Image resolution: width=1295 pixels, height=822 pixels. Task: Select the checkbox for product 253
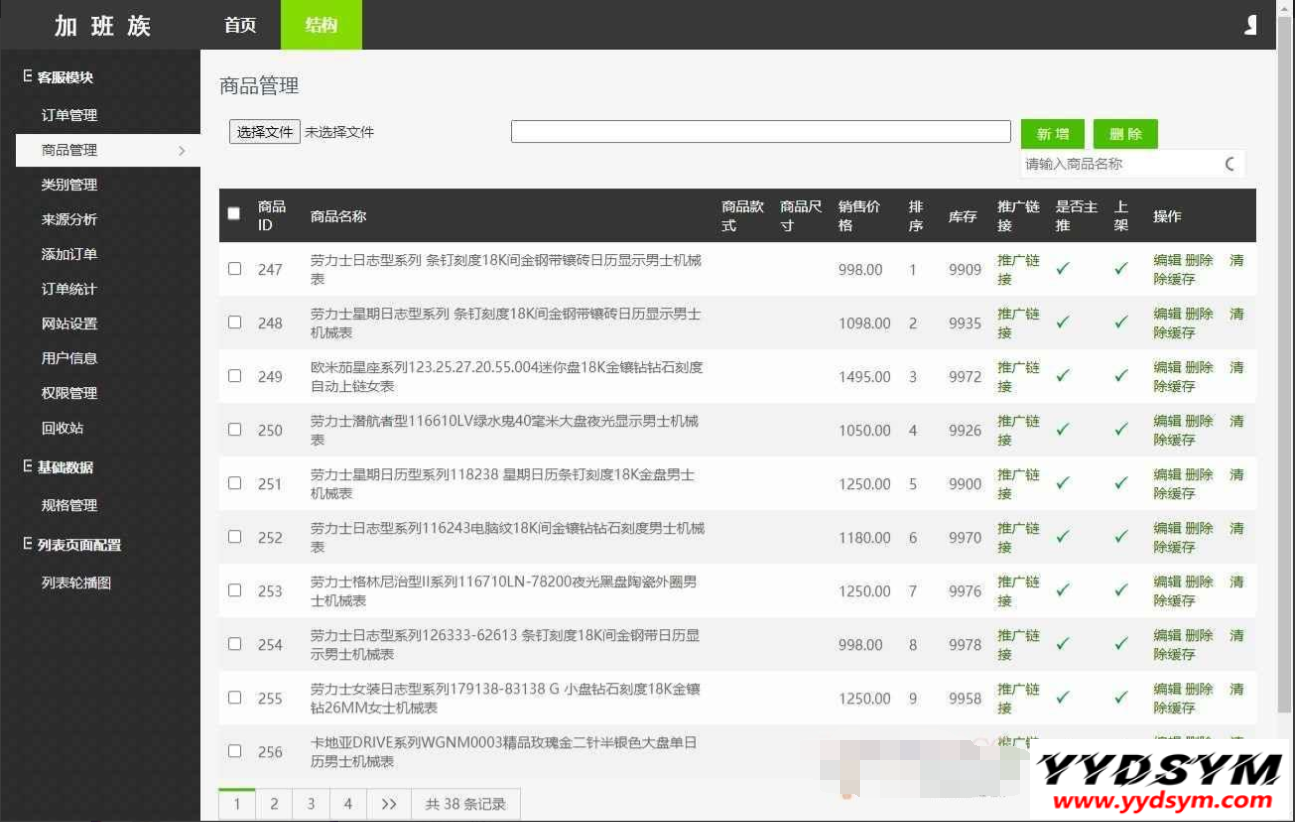click(x=234, y=590)
